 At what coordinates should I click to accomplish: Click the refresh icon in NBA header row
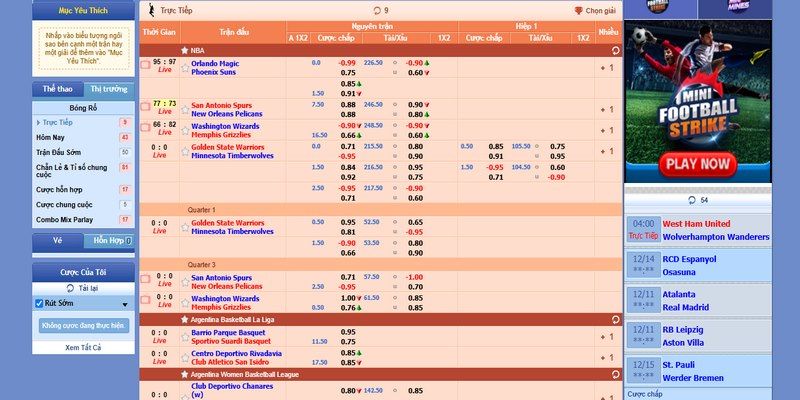coord(614,49)
